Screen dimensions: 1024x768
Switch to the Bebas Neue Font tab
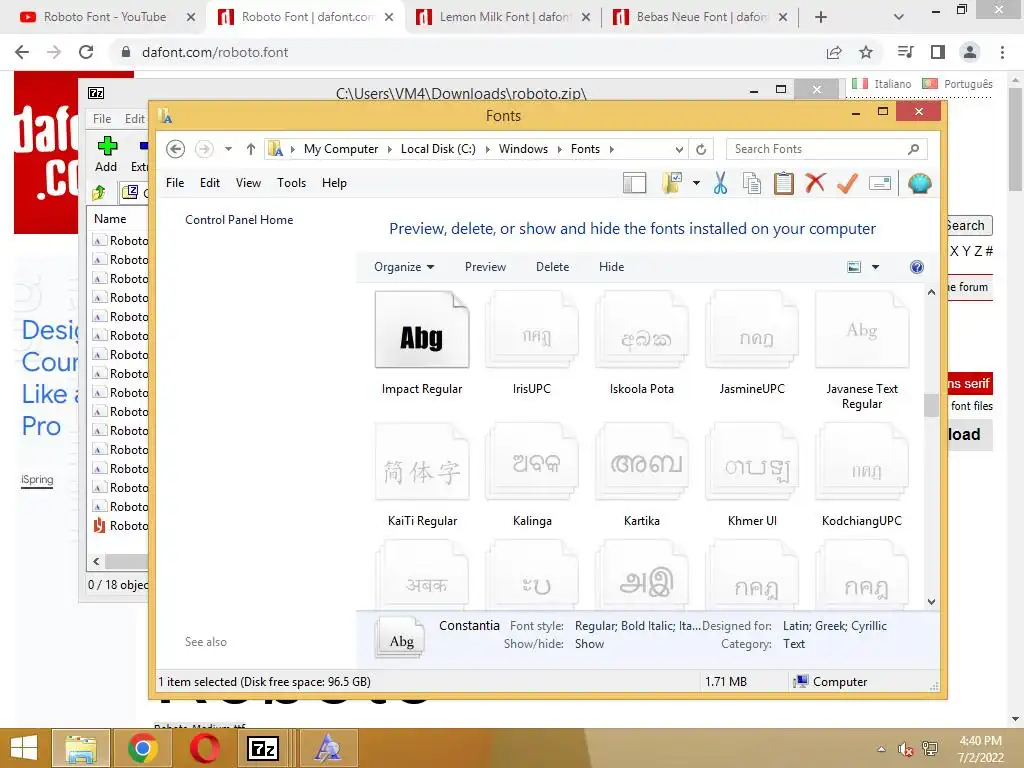tap(702, 17)
